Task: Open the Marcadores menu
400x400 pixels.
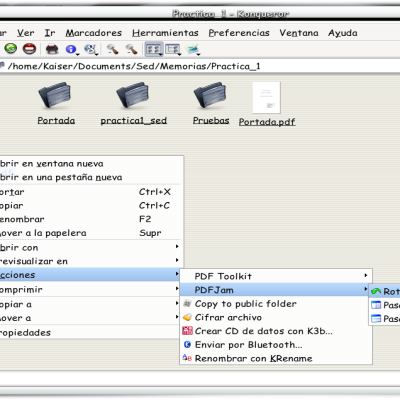Action: pyautogui.click(x=93, y=33)
